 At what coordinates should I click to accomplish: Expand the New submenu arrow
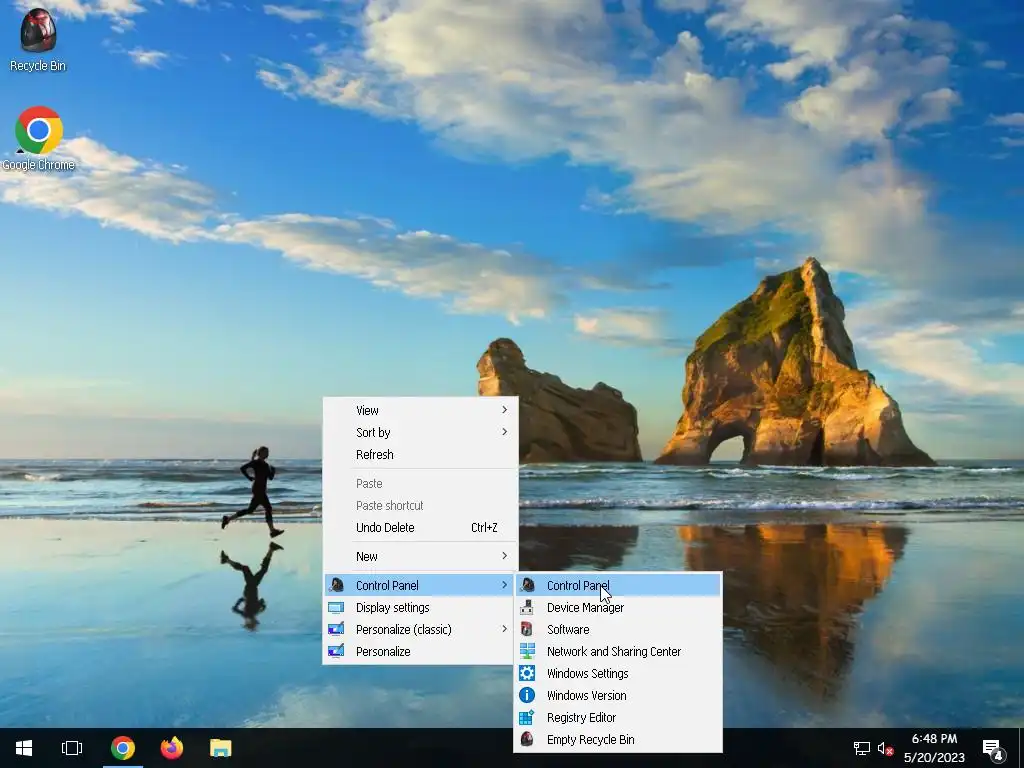click(504, 556)
